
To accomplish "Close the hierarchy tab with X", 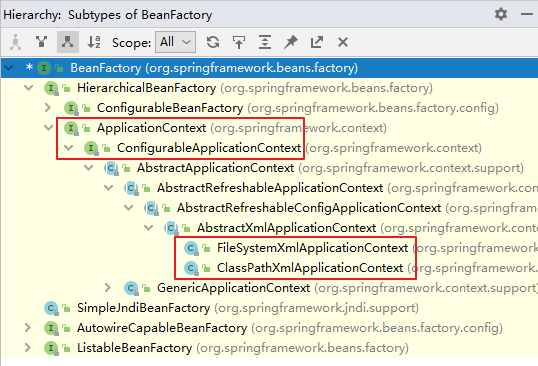I will click(342, 42).
